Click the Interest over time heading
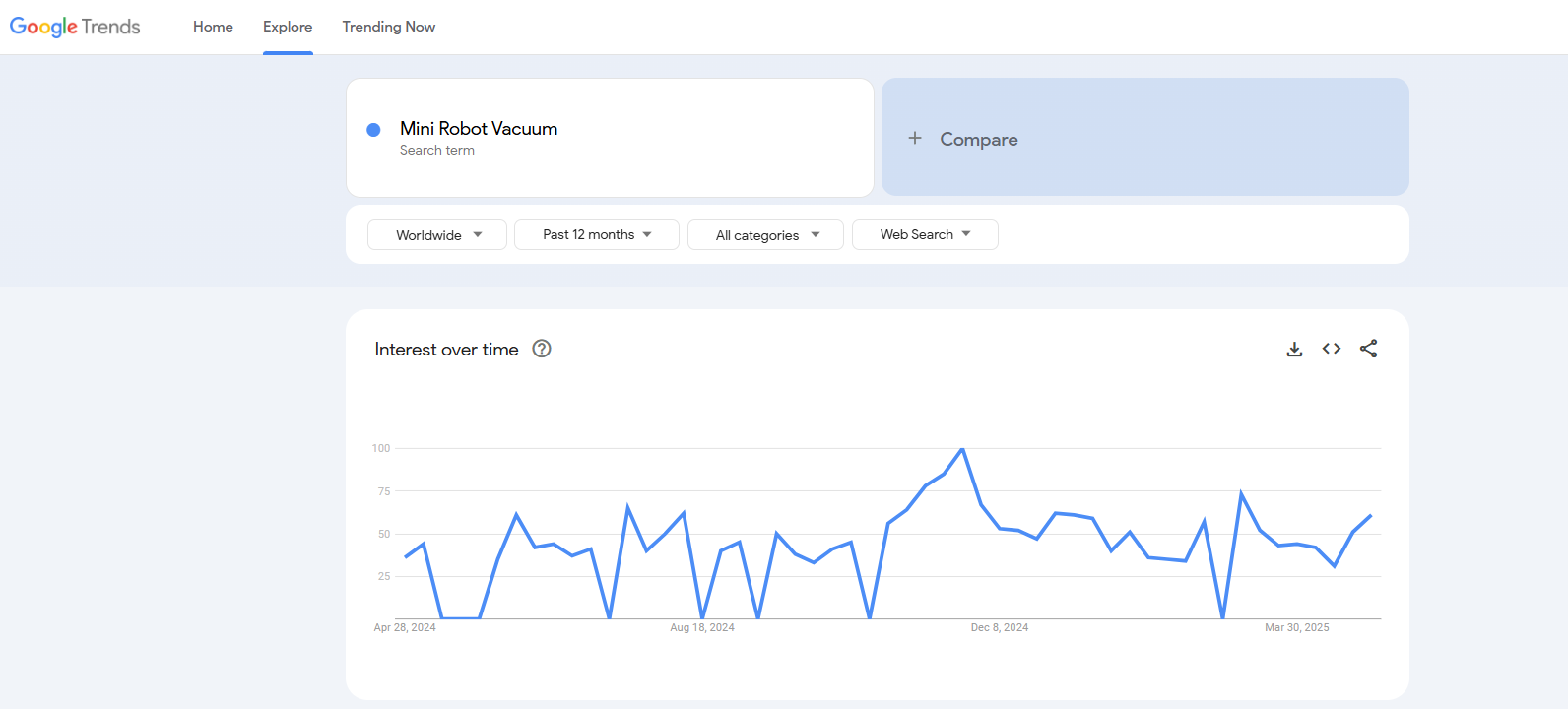Viewport: 1568px width, 709px height. click(x=446, y=350)
